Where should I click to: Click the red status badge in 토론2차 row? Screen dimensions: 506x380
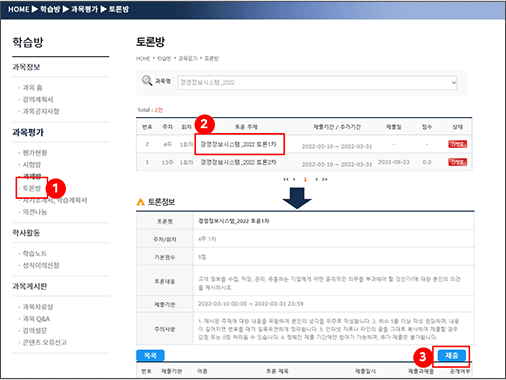[x=457, y=162]
